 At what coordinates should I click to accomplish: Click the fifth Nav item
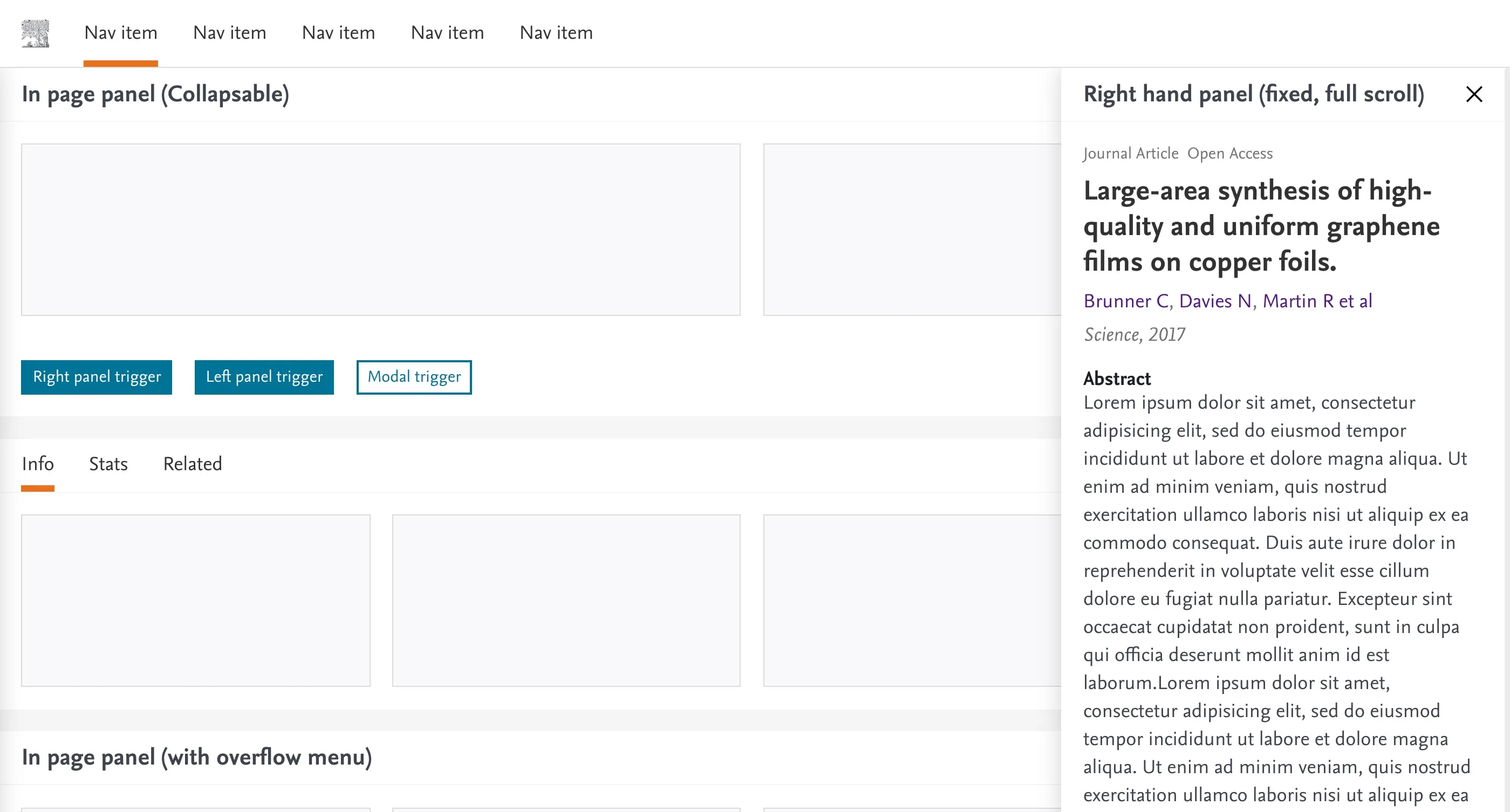(x=556, y=33)
